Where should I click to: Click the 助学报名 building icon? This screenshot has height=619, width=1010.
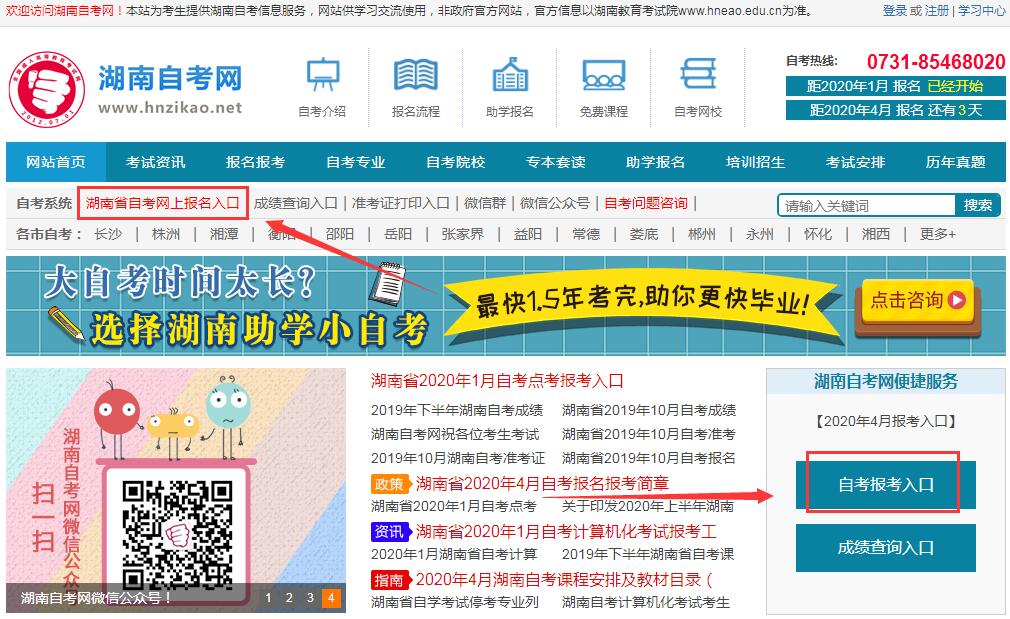pyautogui.click(x=510, y=76)
